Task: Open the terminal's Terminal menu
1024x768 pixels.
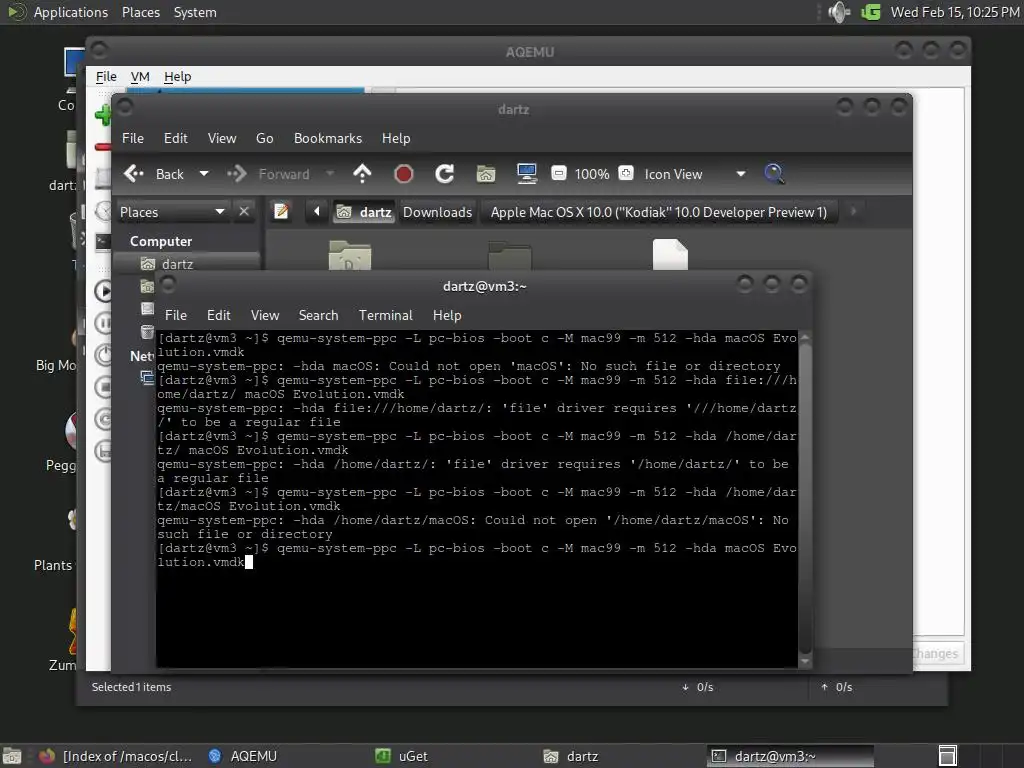Action: click(x=385, y=315)
